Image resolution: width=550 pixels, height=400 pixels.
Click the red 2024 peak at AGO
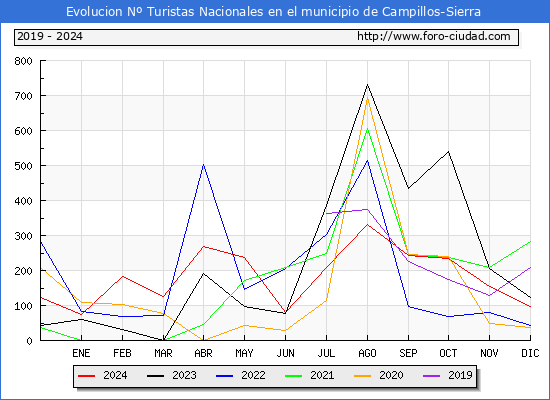[x=367, y=224]
